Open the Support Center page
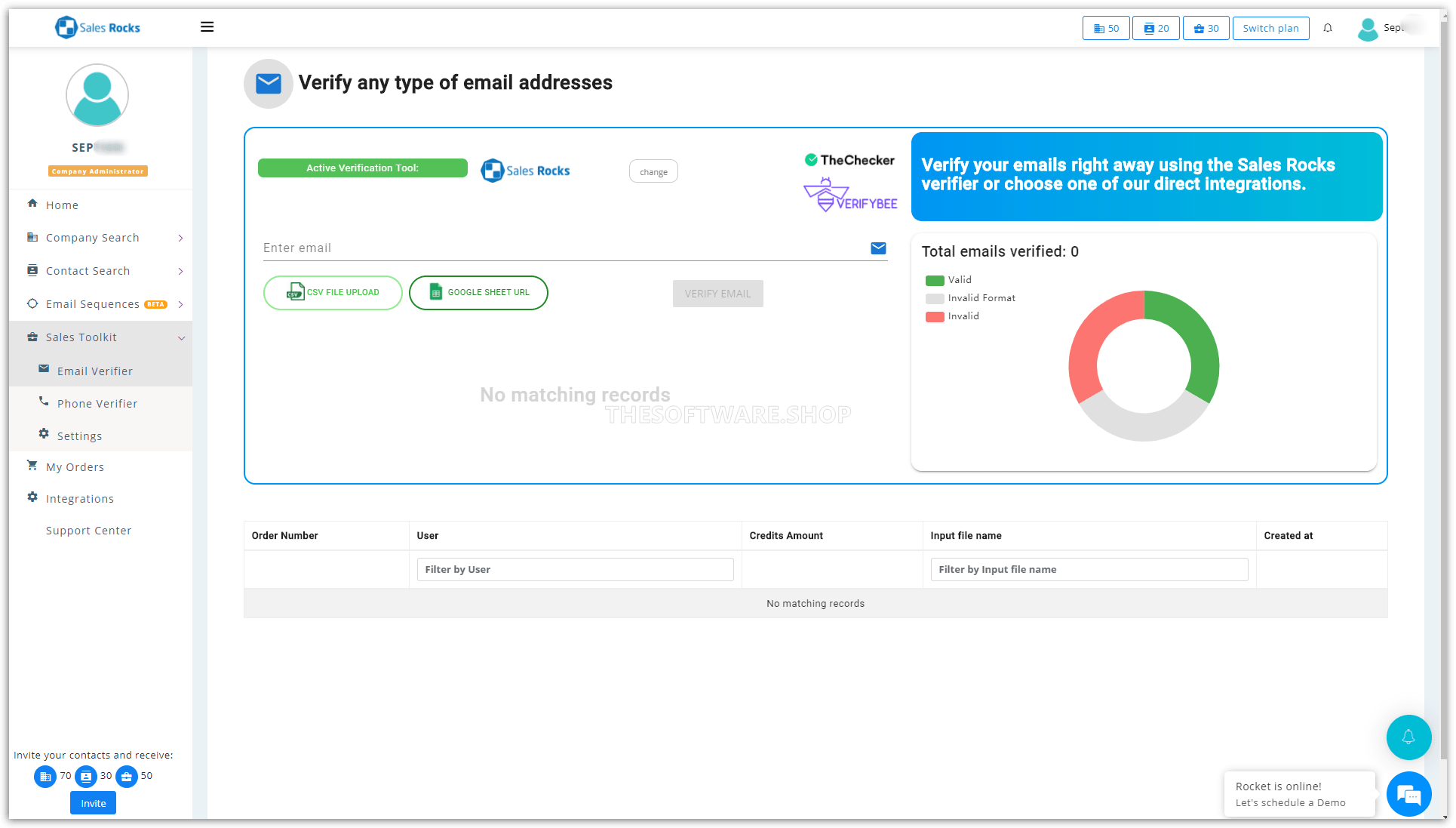Image resolution: width=1456 pixels, height=828 pixels. (88, 530)
